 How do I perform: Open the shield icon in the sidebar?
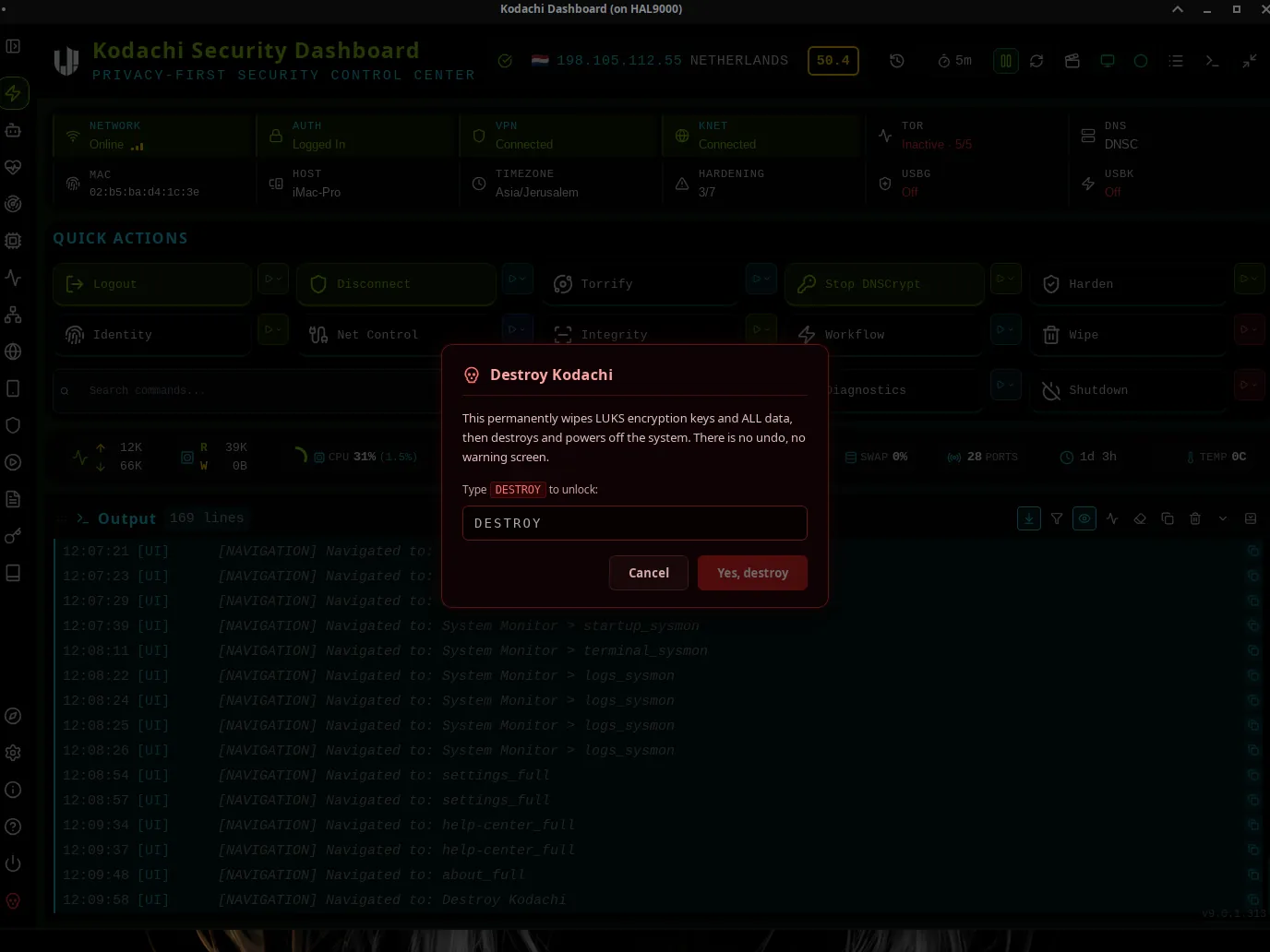pos(13,425)
